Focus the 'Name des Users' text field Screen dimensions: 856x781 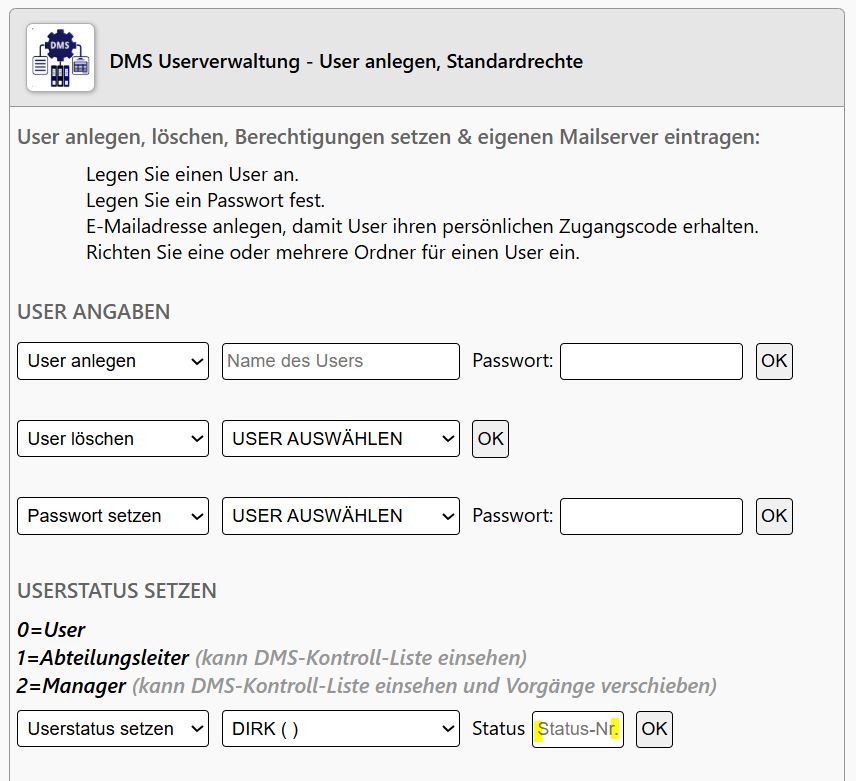(340, 361)
